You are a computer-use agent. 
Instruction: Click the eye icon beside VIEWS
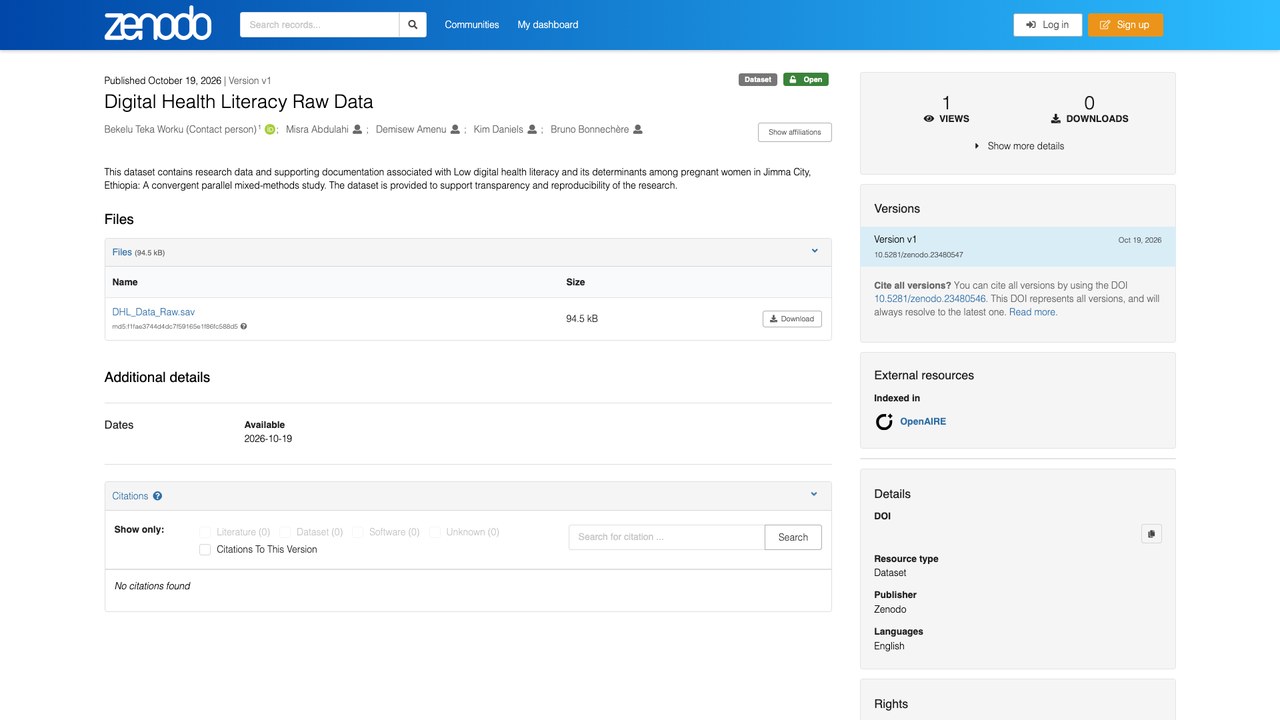929,119
